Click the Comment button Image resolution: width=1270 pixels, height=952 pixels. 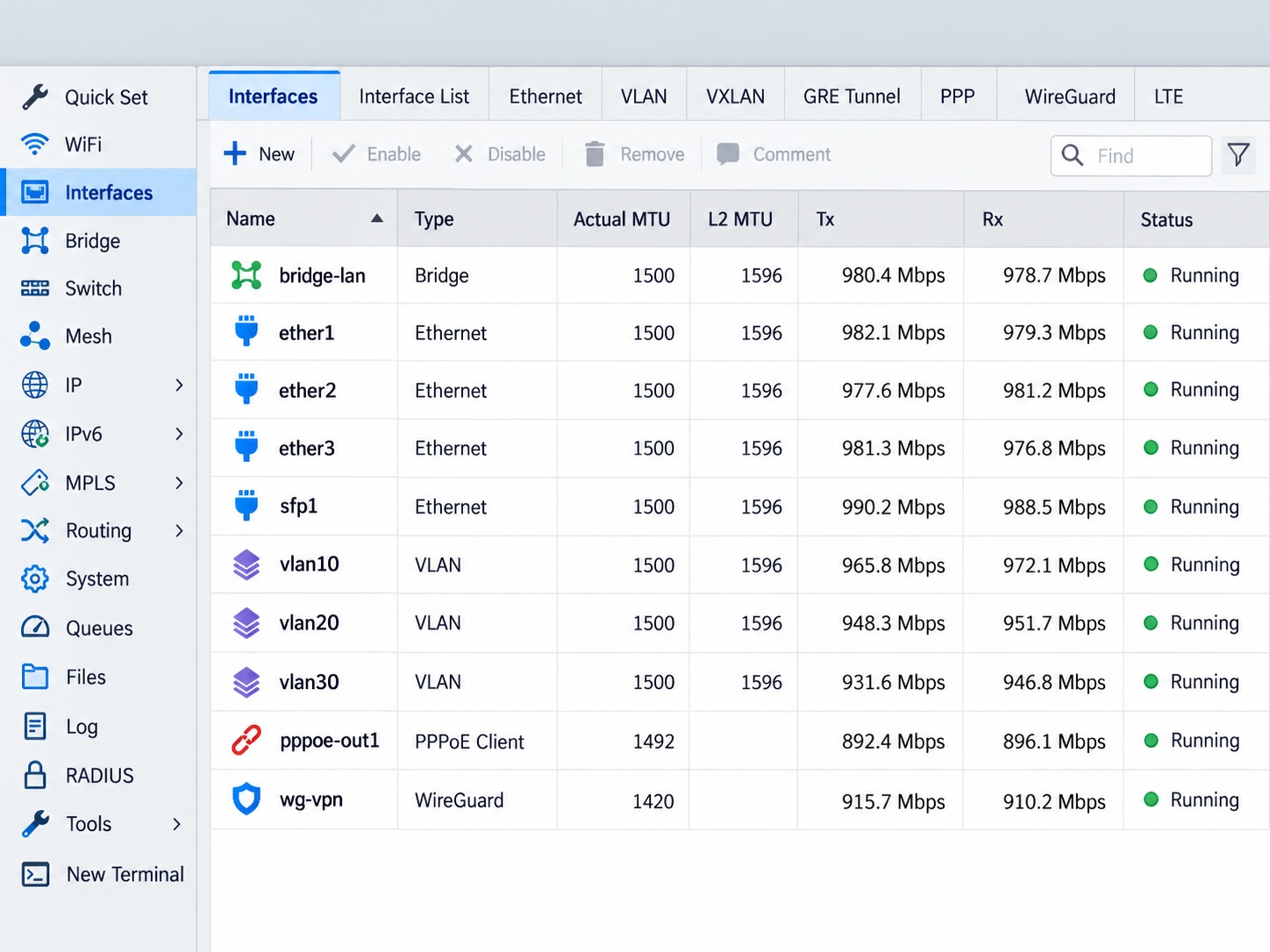pyautogui.click(x=774, y=154)
